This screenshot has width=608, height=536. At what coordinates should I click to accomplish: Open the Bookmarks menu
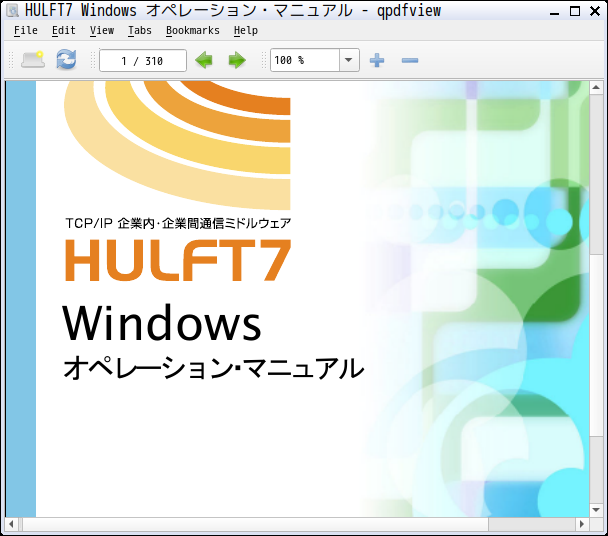pos(193,30)
